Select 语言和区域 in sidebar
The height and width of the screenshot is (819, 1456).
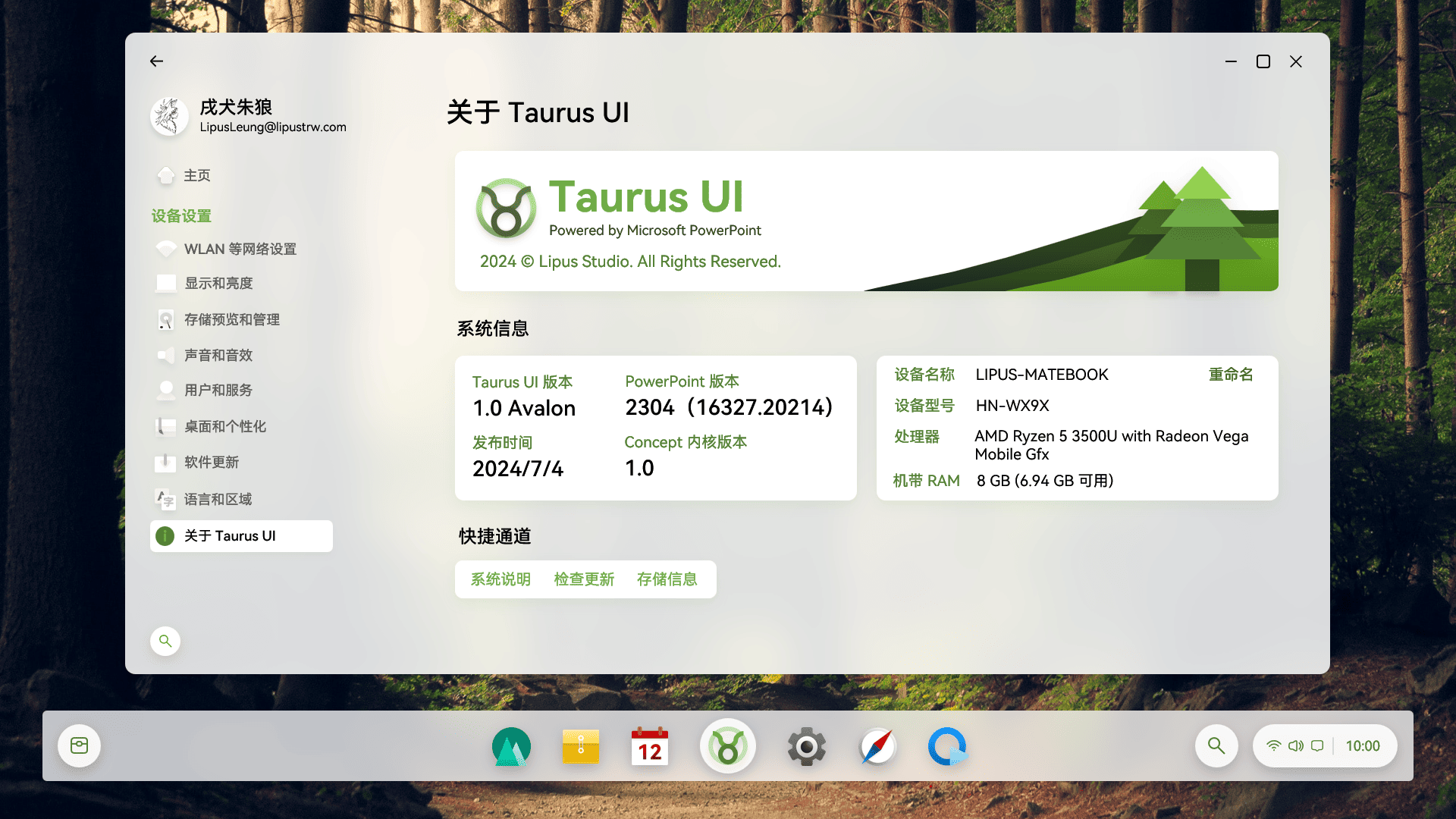tap(218, 500)
